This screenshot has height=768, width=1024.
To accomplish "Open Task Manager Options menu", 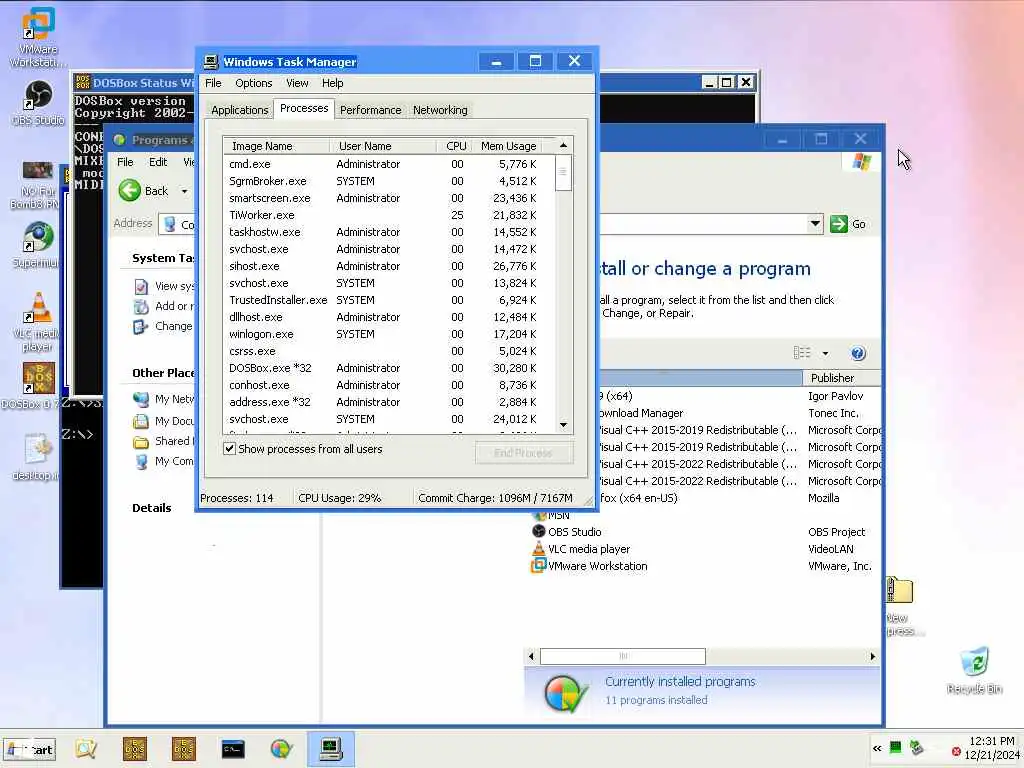I will click(x=253, y=83).
